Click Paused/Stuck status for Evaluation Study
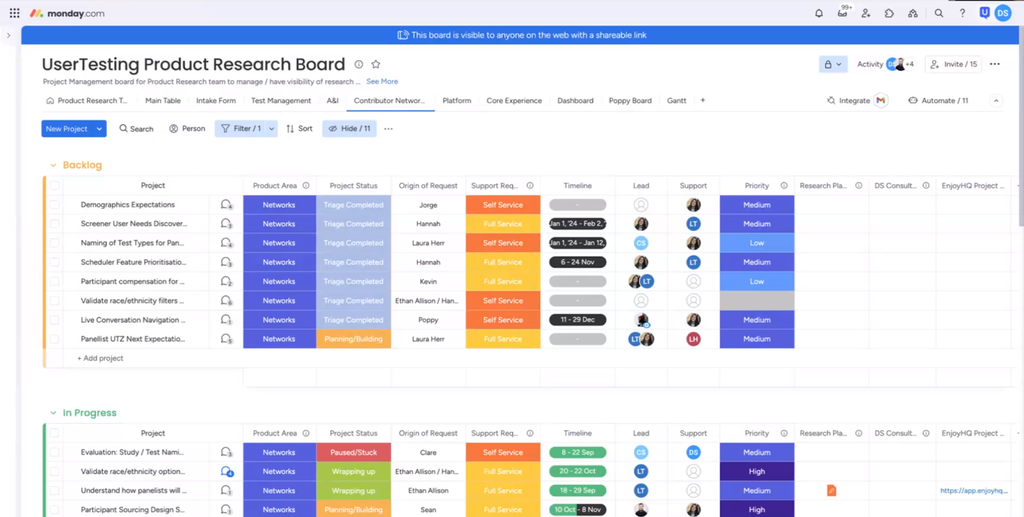The image size is (1024, 517). coord(353,452)
